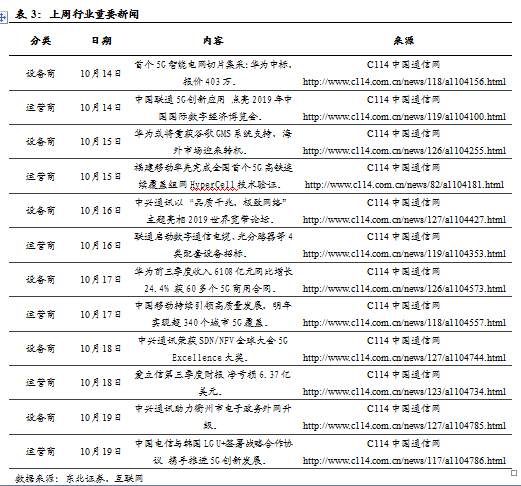Click text 华为前三季度收入6108亿元同比增长
The image size is (521, 486).
(213, 272)
